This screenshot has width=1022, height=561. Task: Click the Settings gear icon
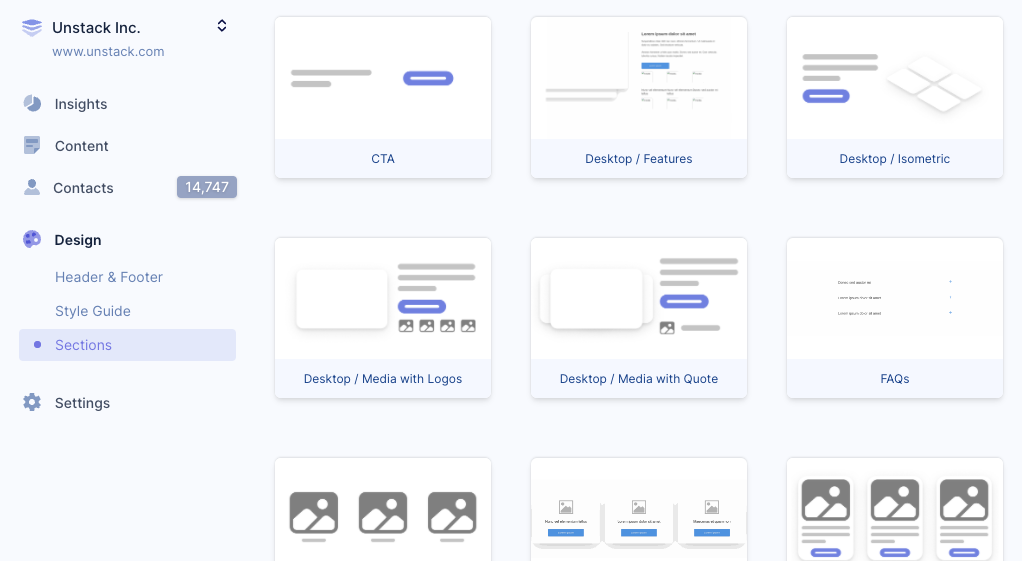click(32, 403)
